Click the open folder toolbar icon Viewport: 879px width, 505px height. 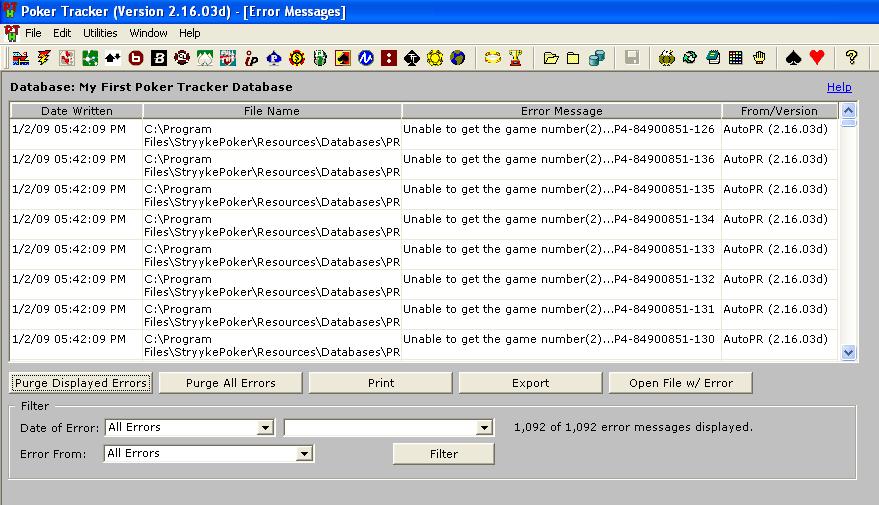(551, 58)
